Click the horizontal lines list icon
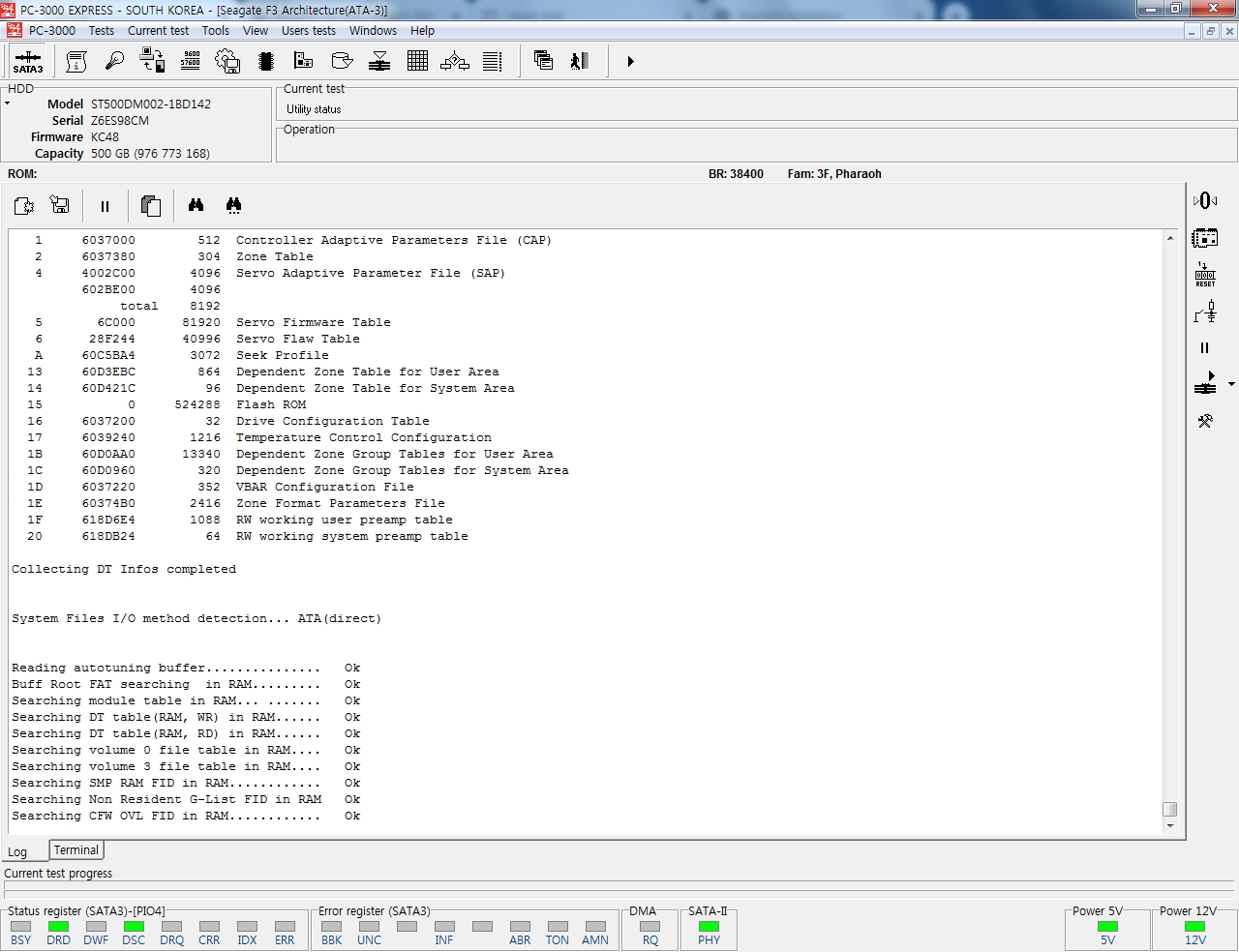This screenshot has height=952, width=1239. (x=493, y=62)
